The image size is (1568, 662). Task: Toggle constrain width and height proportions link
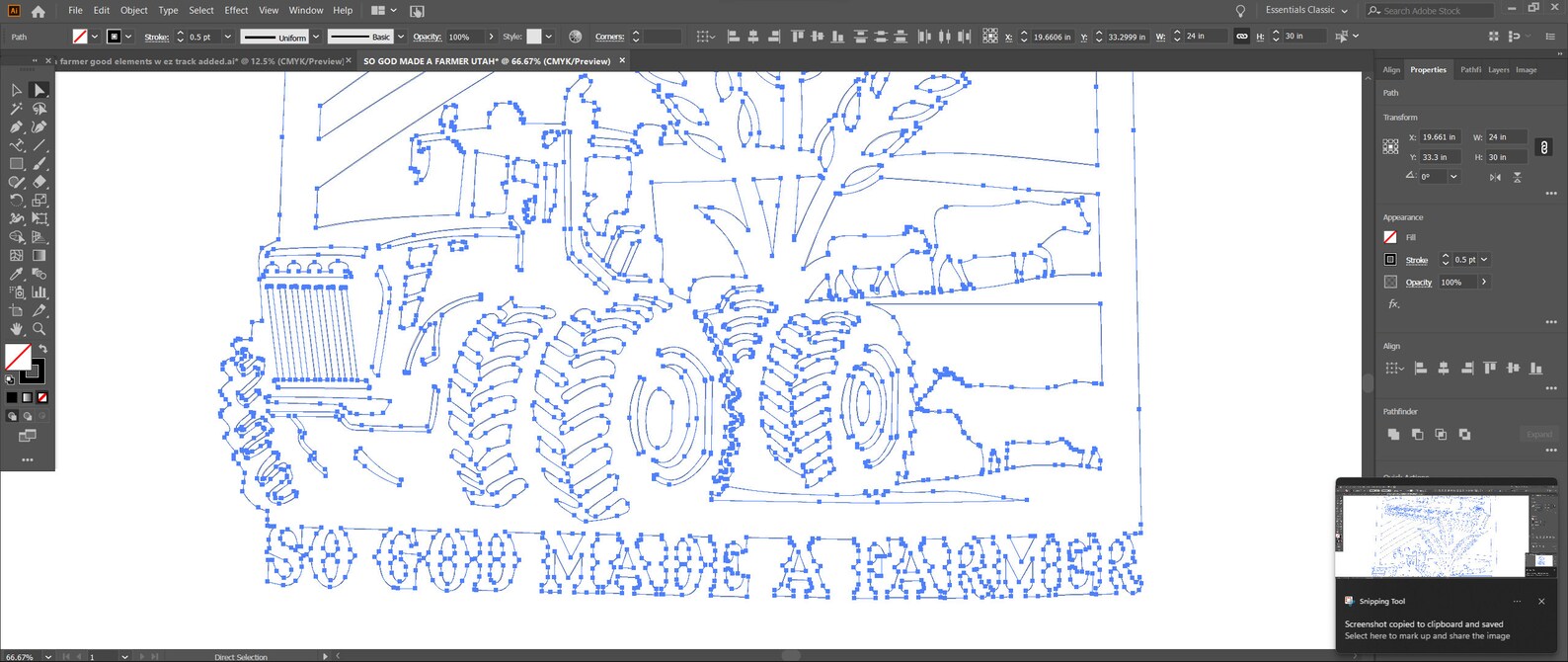[1544, 147]
